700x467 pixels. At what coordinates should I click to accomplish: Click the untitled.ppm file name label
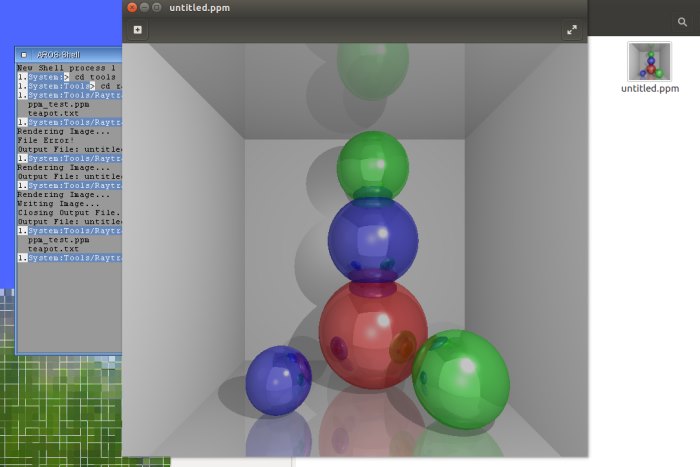(x=650, y=88)
